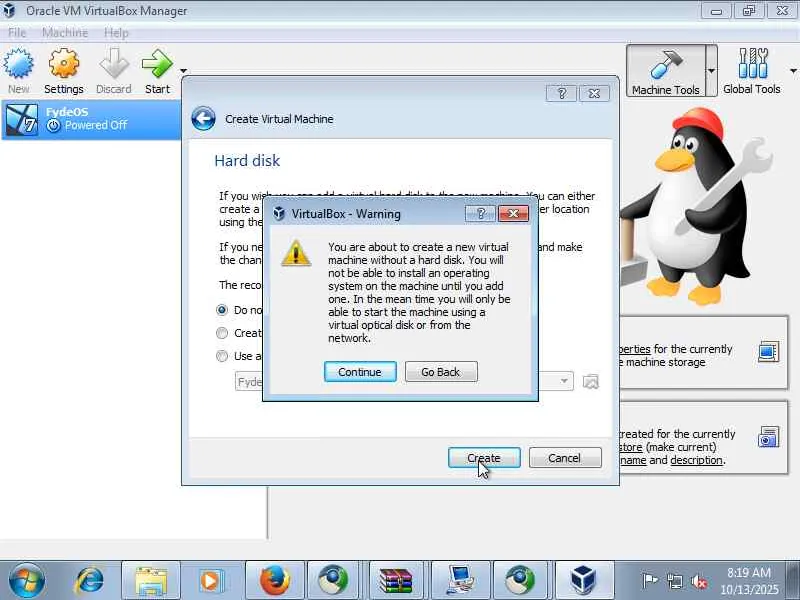Expand the Start button dropdown arrow
The height and width of the screenshot is (600, 800).
pyautogui.click(x=183, y=71)
